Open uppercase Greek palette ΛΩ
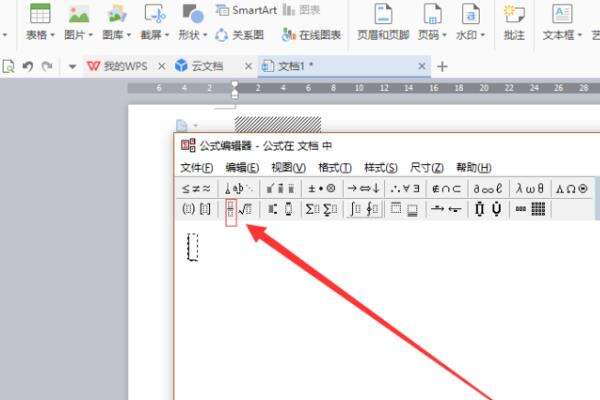The height and width of the screenshot is (400, 600). pos(571,188)
